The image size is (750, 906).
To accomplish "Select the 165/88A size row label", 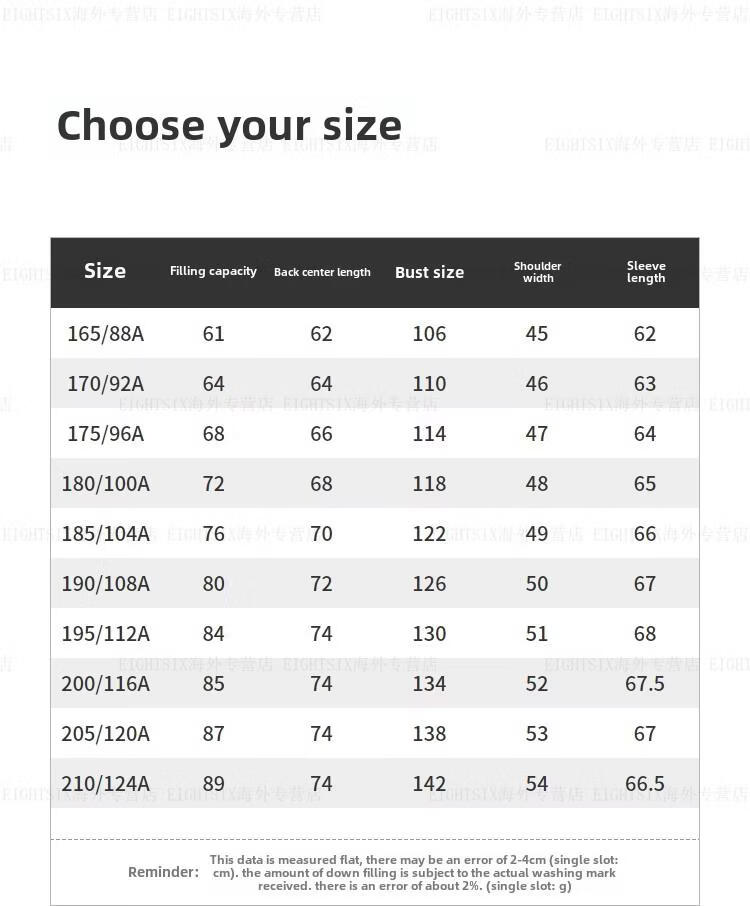I will tap(105, 333).
